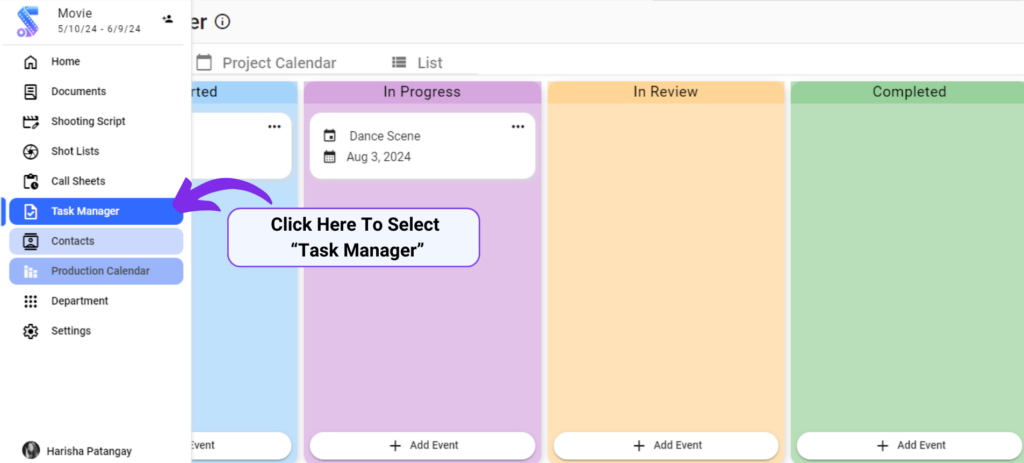
Task: Open Production Calendar in the sidebar
Action: coord(96,271)
